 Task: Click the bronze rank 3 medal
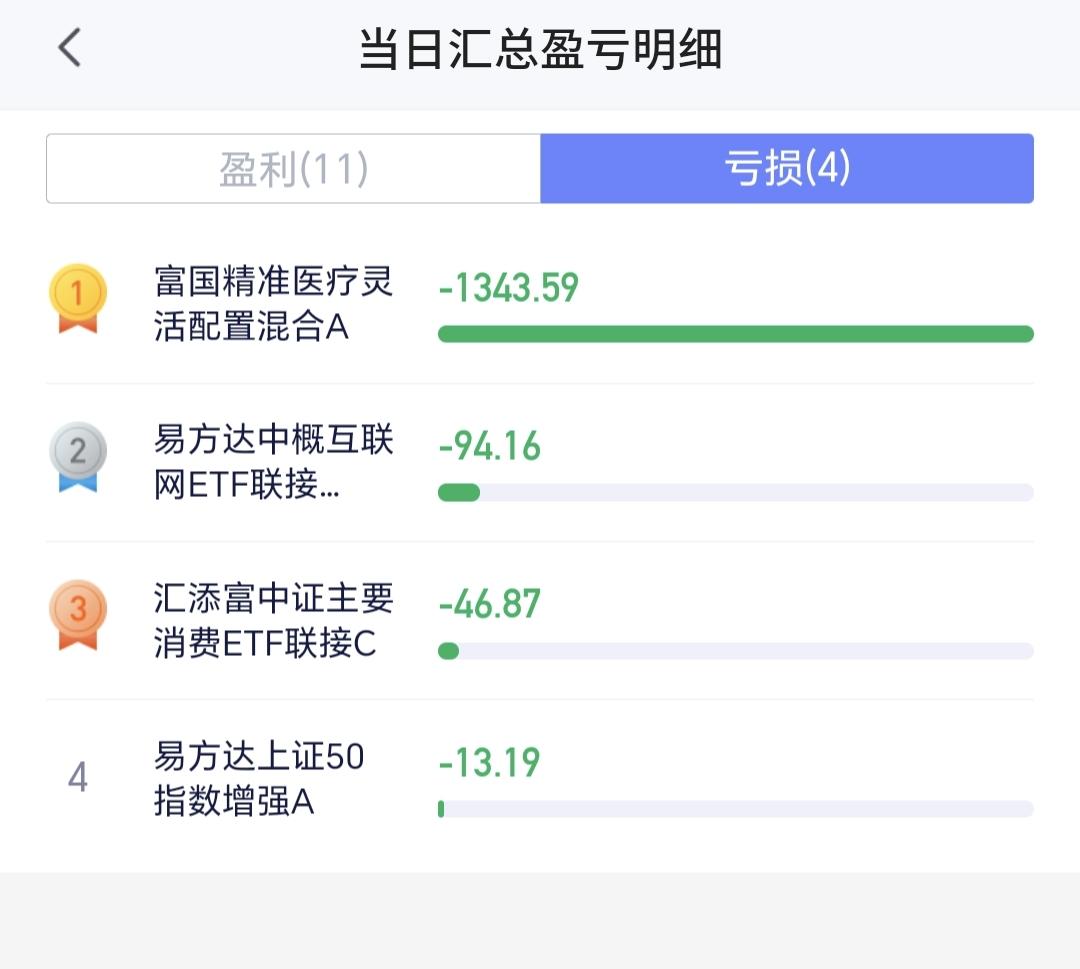(x=78, y=614)
